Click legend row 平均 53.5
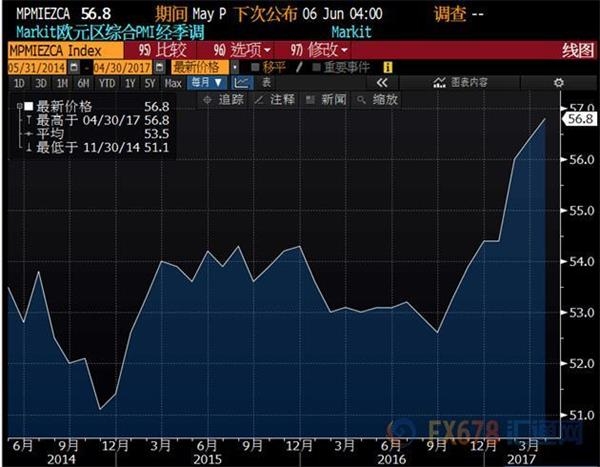This screenshot has height=467, width=600. click(x=98, y=134)
